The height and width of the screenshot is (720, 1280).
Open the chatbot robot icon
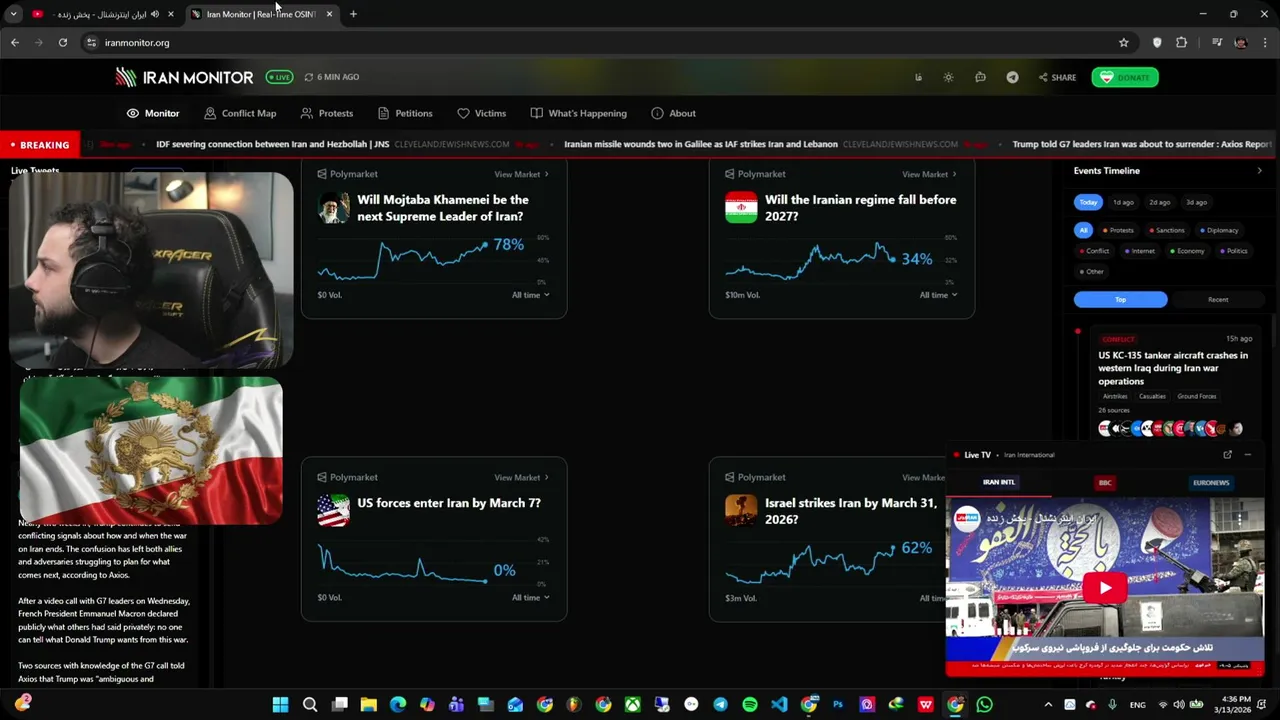tap(980, 77)
